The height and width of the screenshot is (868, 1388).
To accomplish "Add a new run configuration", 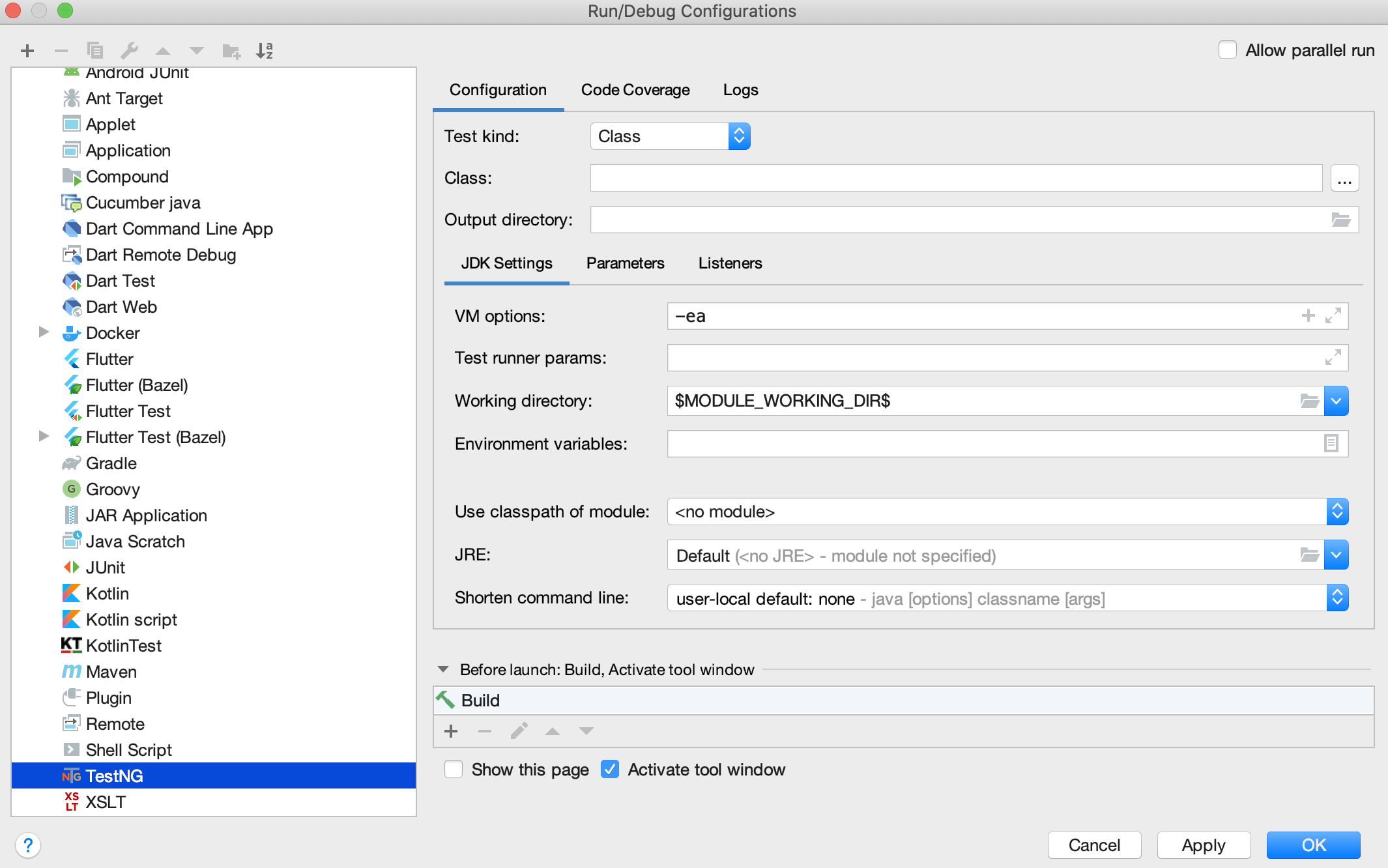I will (x=27, y=50).
